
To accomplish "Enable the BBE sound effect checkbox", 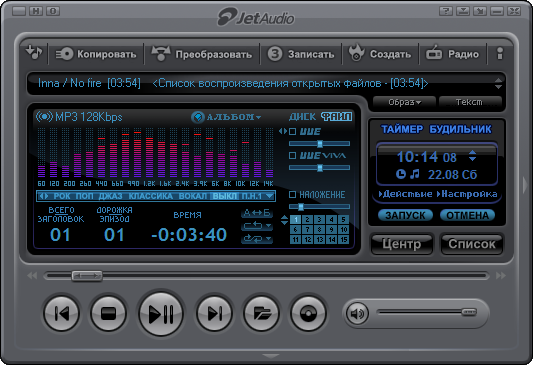I will click(x=292, y=132).
